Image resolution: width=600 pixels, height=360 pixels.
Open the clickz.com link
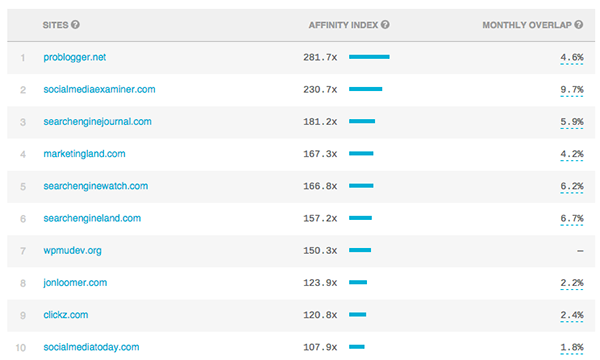[66, 315]
